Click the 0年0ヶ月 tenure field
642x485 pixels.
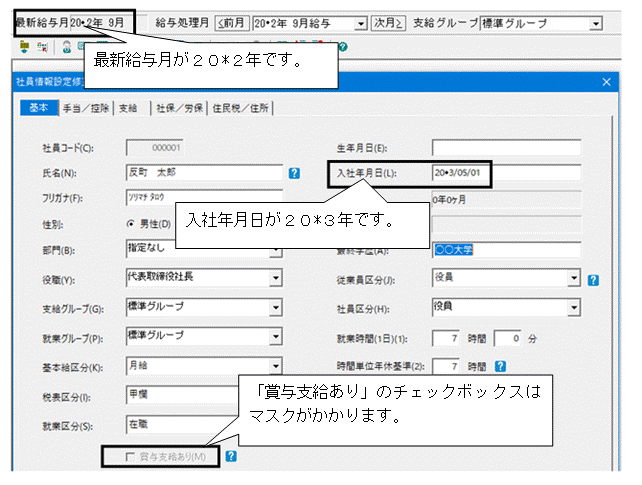coord(506,200)
